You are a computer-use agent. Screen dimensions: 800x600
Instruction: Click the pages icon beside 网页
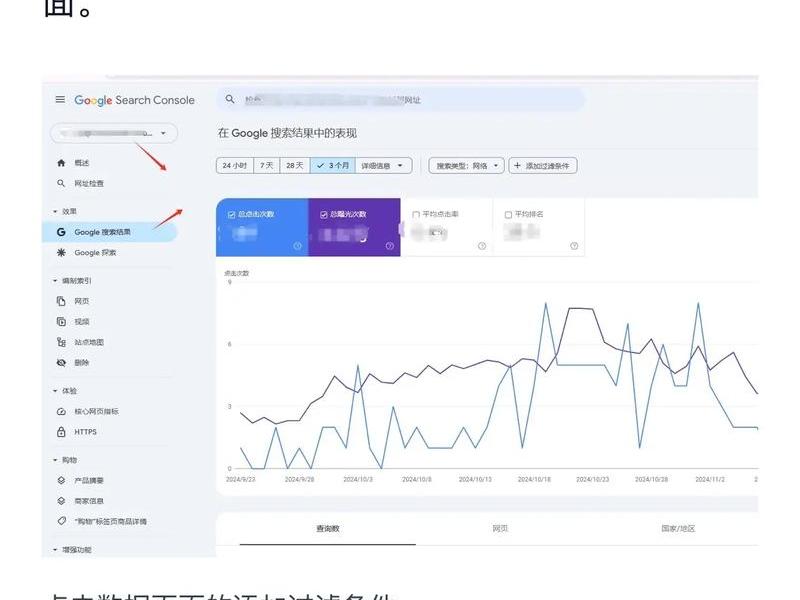61,302
